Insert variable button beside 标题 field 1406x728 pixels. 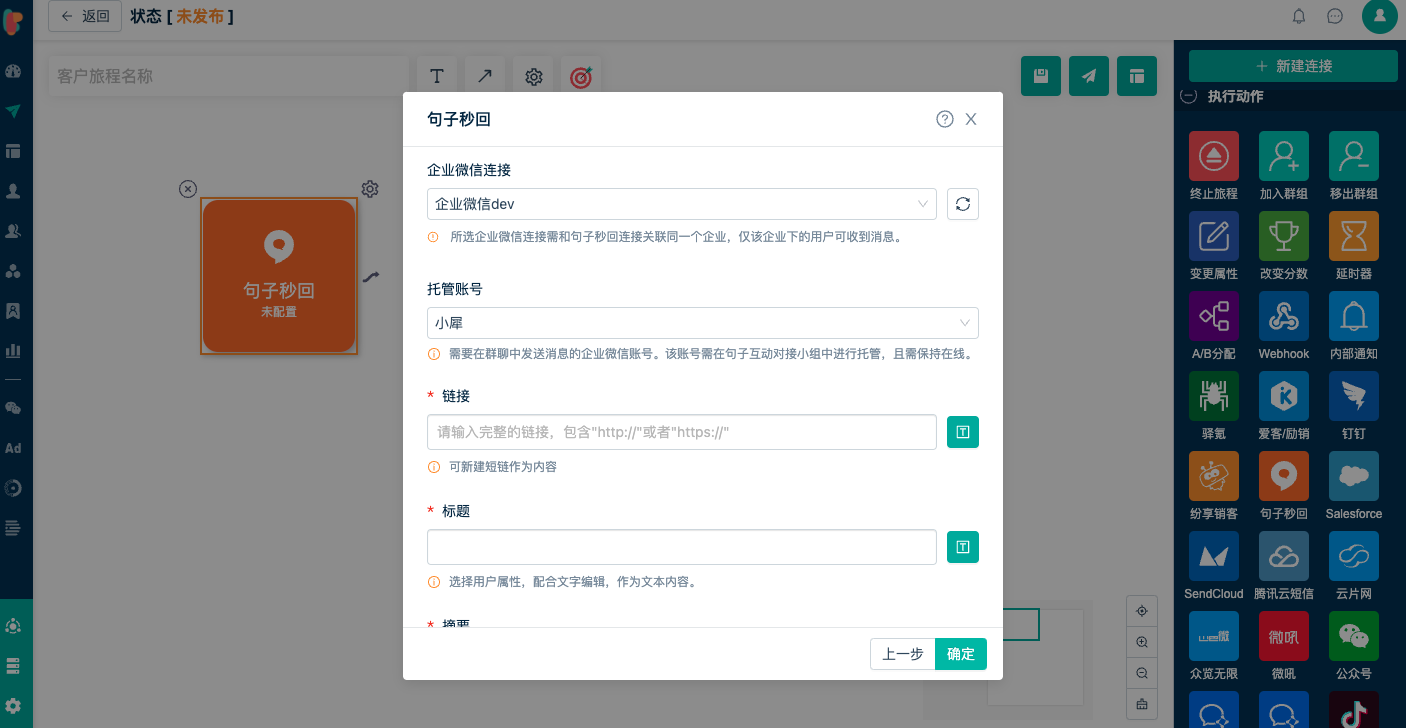(x=963, y=547)
